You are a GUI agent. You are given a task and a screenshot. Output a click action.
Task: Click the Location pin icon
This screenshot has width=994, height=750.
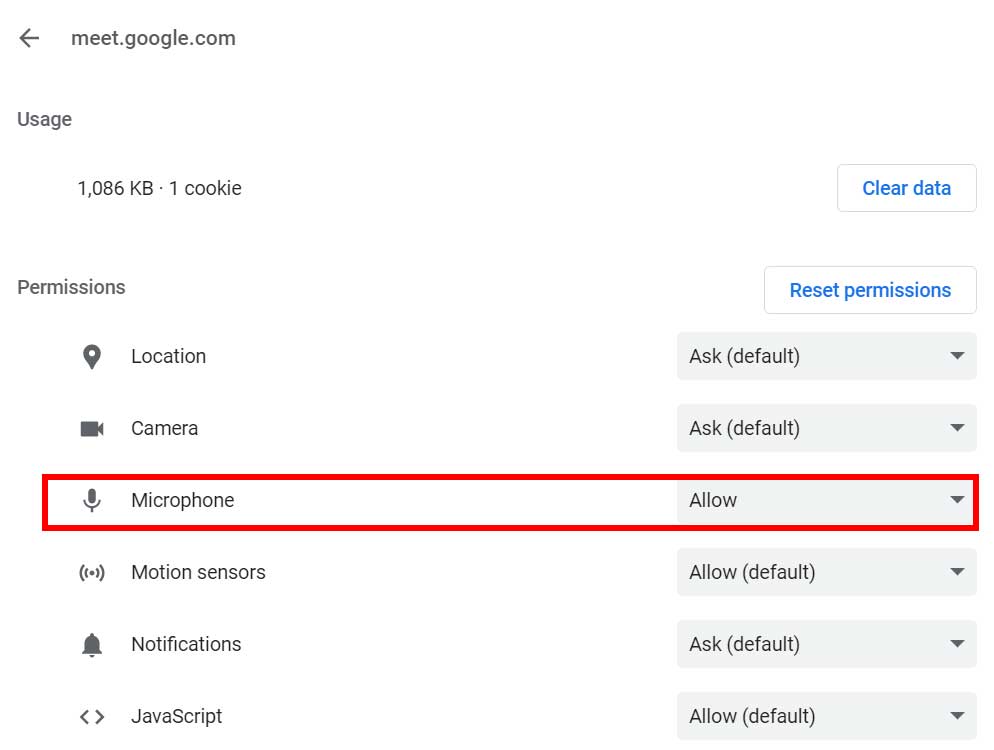pyautogui.click(x=92, y=356)
